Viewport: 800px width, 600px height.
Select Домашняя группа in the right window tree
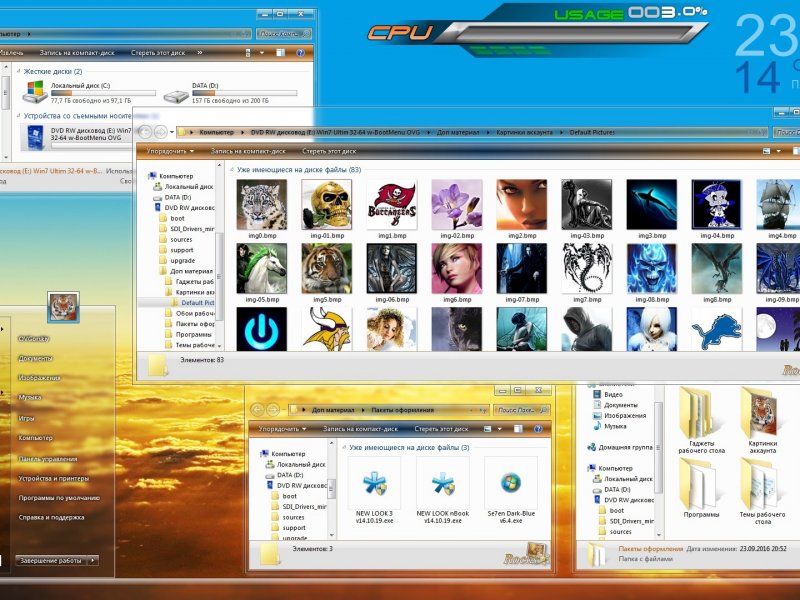click(x=626, y=447)
